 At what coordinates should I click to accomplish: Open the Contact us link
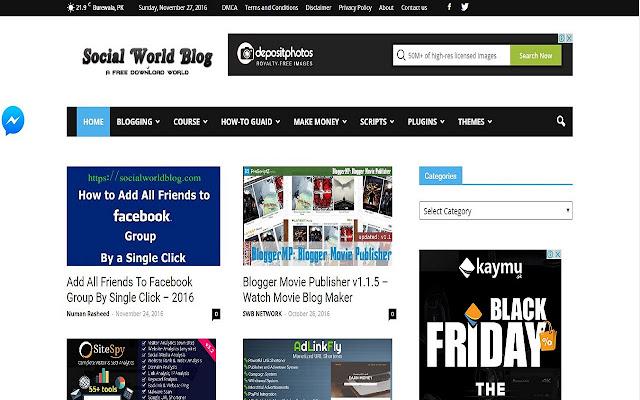[x=414, y=7]
